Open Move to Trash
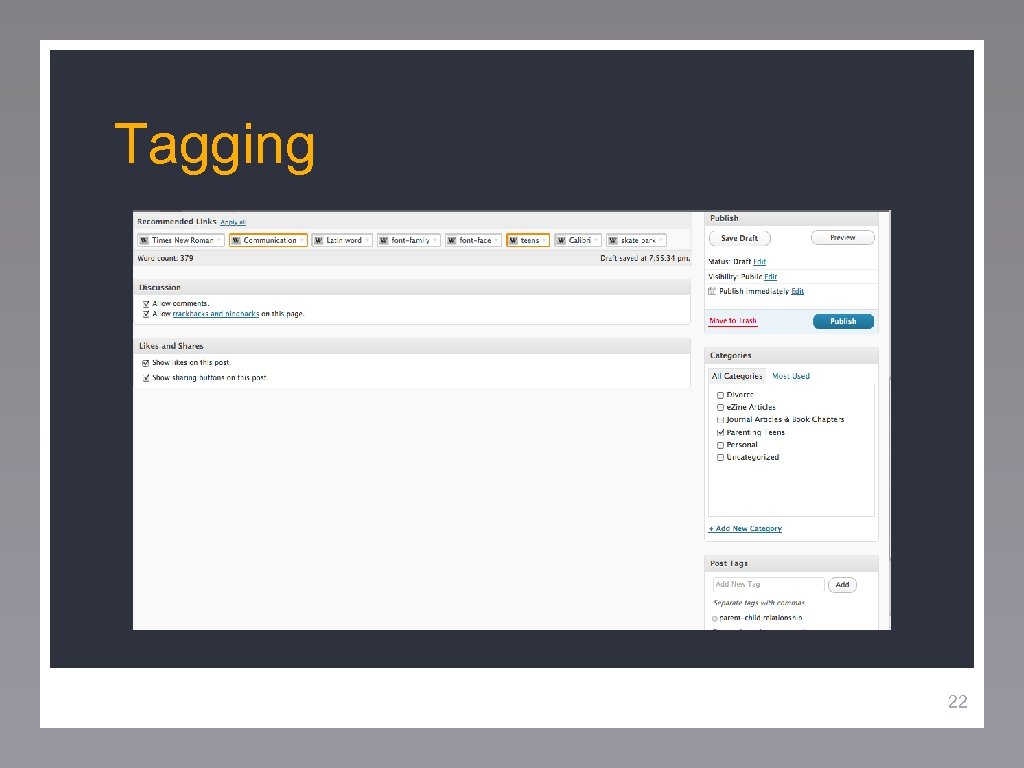 coord(731,321)
